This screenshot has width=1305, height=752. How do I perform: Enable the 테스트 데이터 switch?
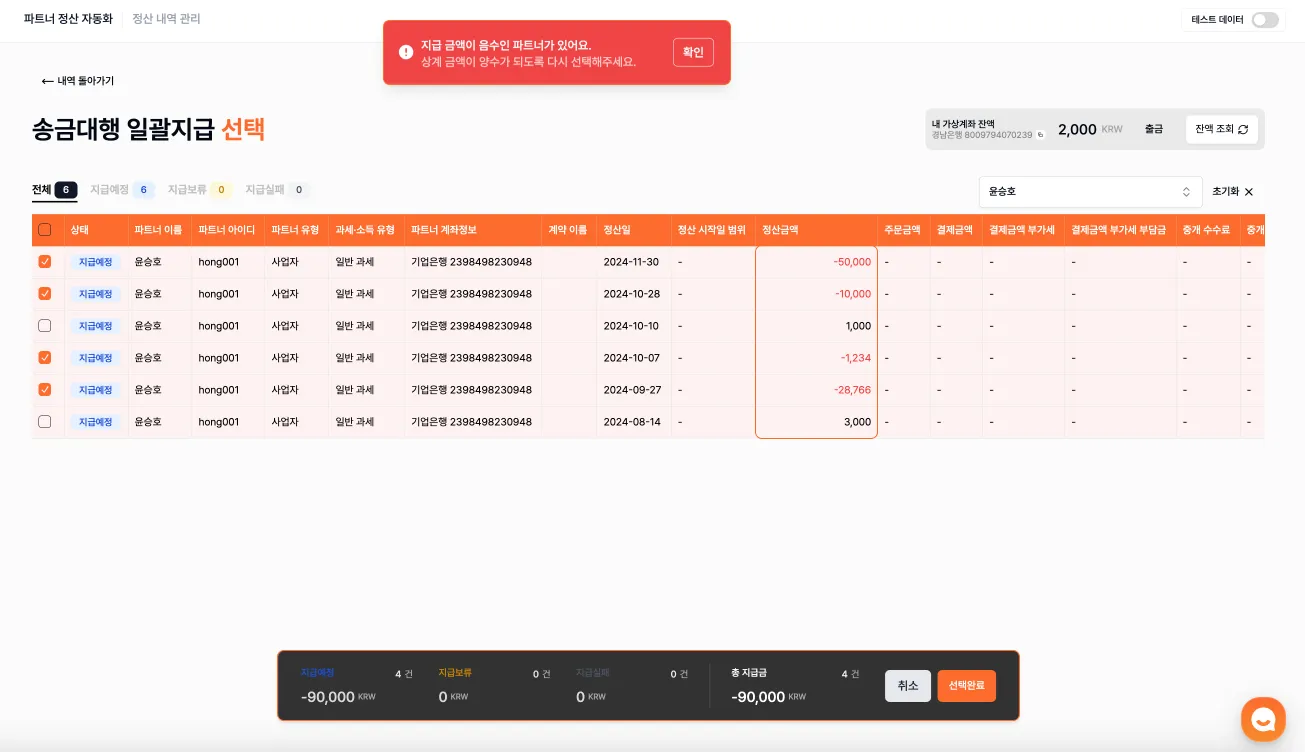tap(1263, 19)
